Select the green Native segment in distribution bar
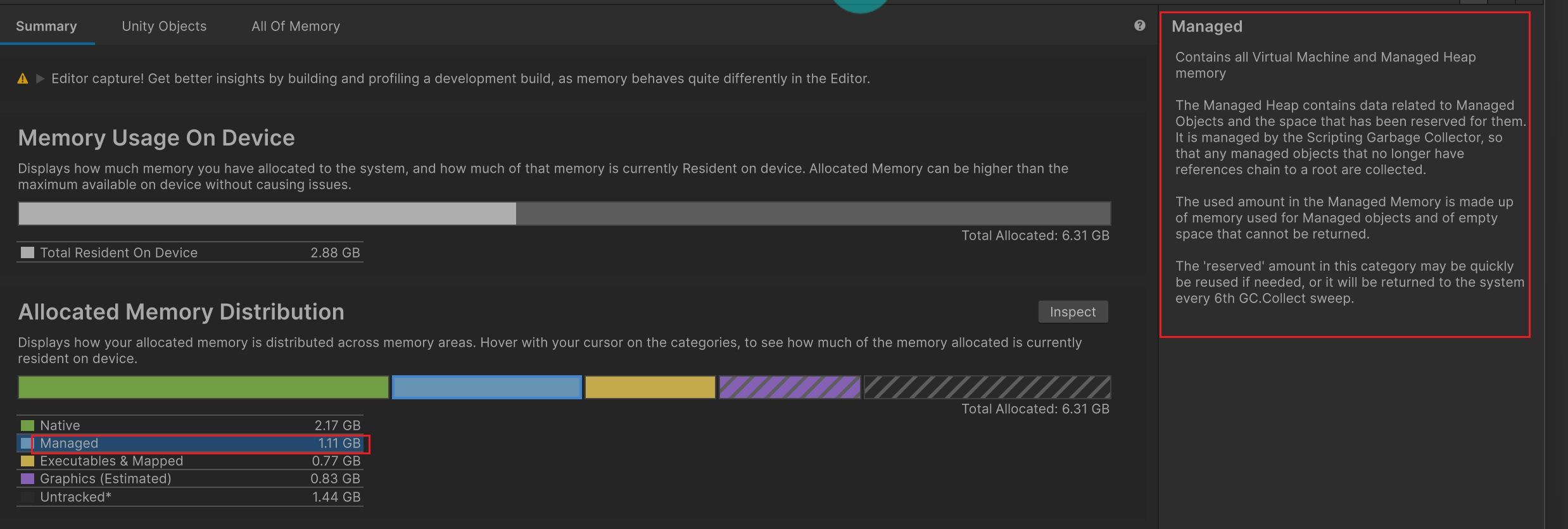1568x529 pixels. 203,387
